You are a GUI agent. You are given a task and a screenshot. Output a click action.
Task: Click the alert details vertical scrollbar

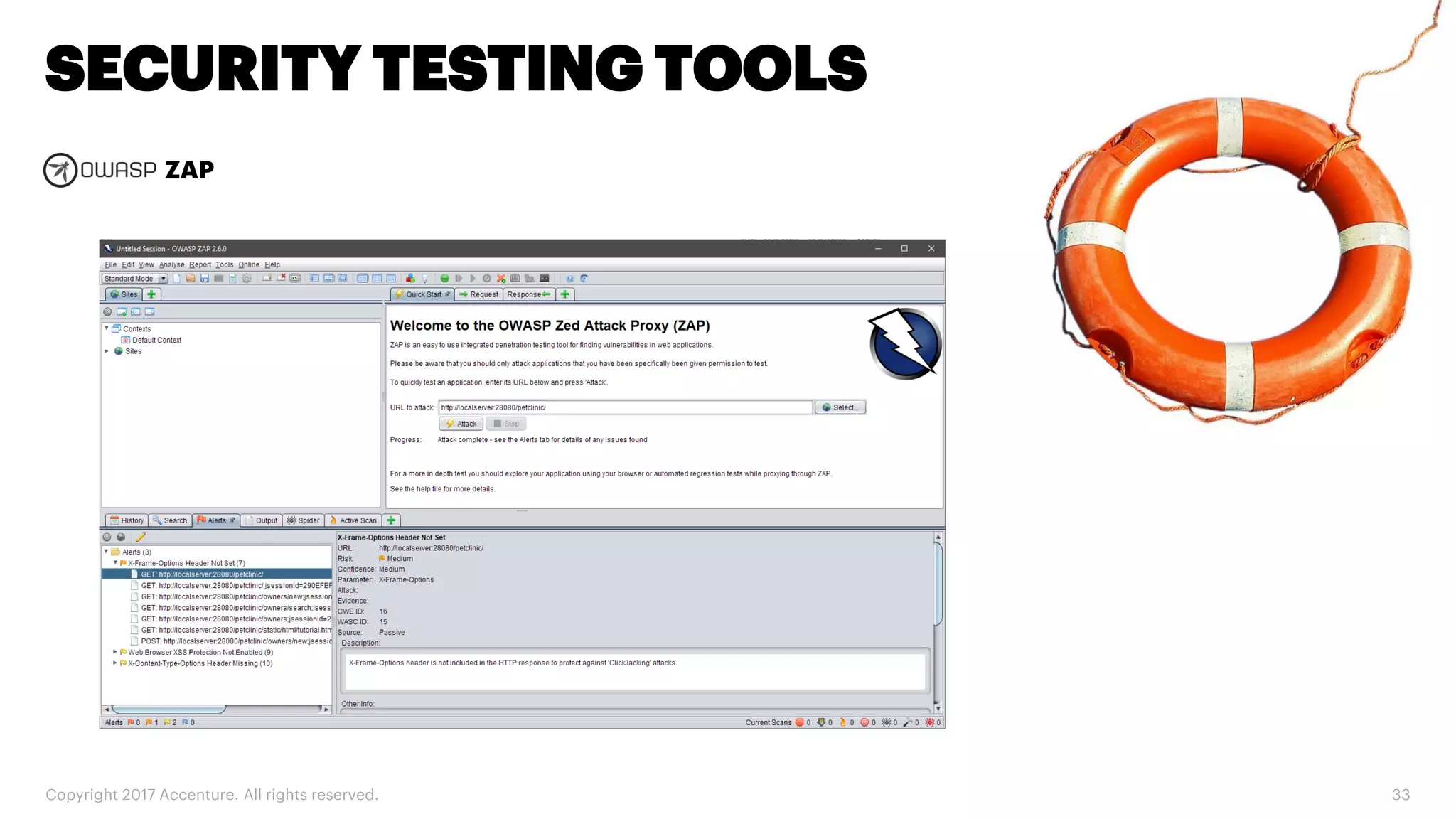click(x=938, y=622)
